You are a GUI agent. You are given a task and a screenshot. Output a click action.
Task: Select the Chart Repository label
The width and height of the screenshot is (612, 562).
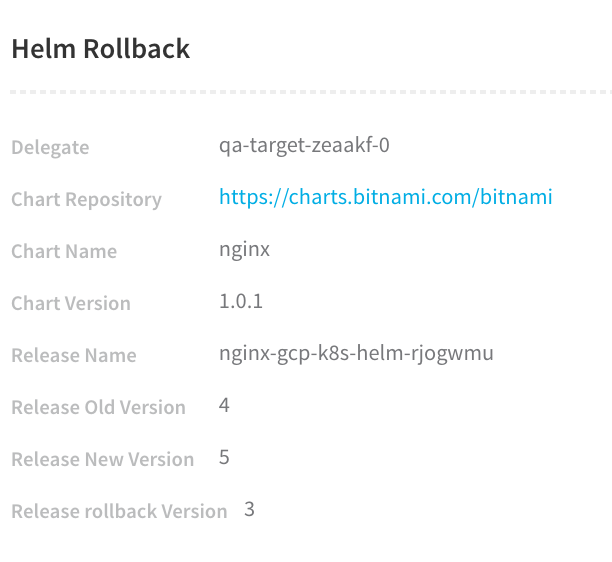coord(86,200)
